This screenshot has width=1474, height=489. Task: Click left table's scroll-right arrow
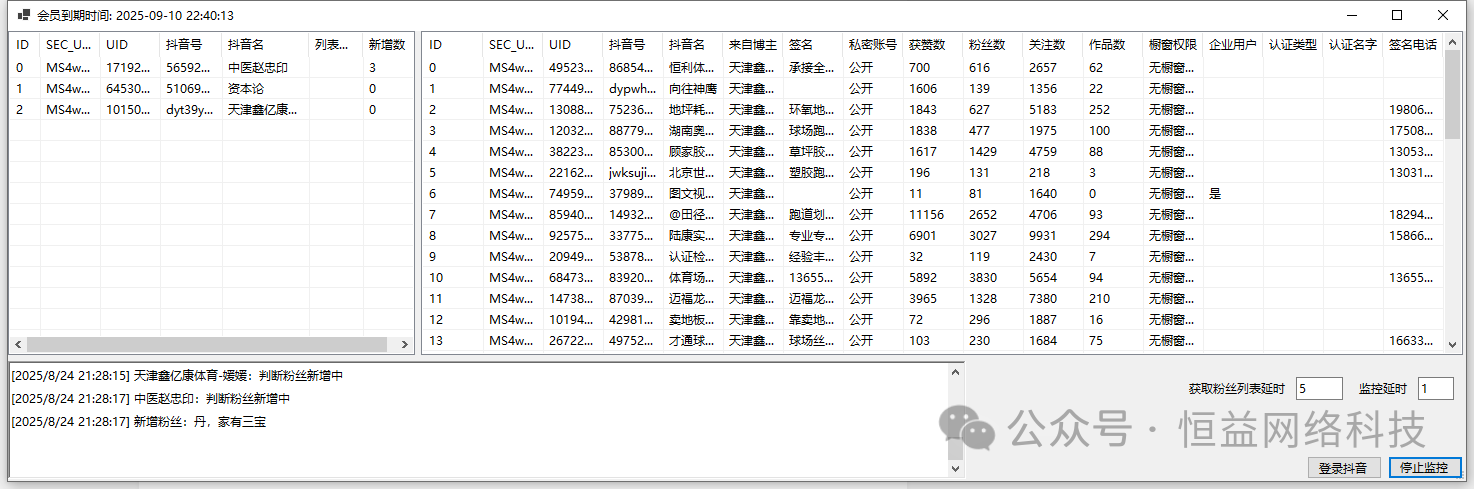pos(405,344)
